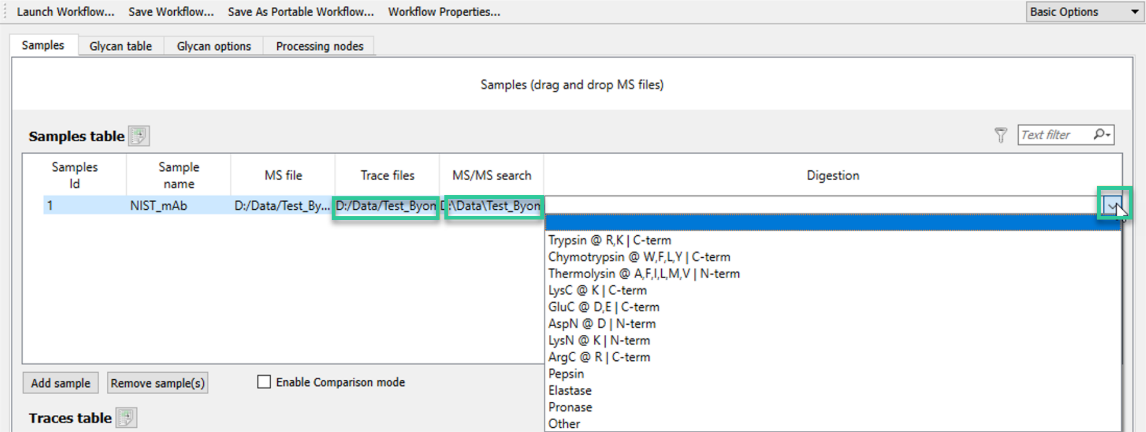Click Launch Workflow... in toolbar
The image size is (1146, 432).
(x=66, y=12)
